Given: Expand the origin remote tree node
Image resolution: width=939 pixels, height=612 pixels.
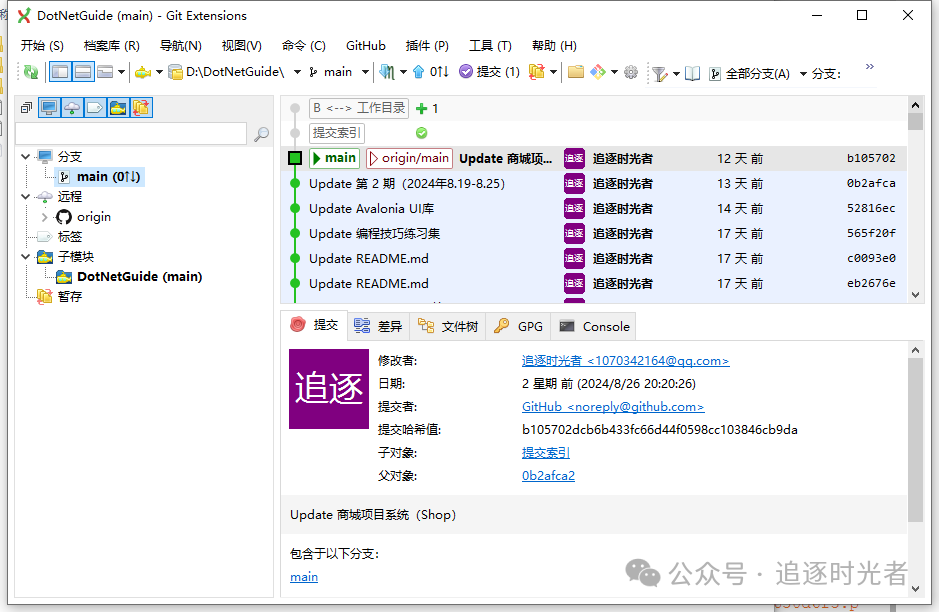Looking at the screenshot, I should 44,217.
